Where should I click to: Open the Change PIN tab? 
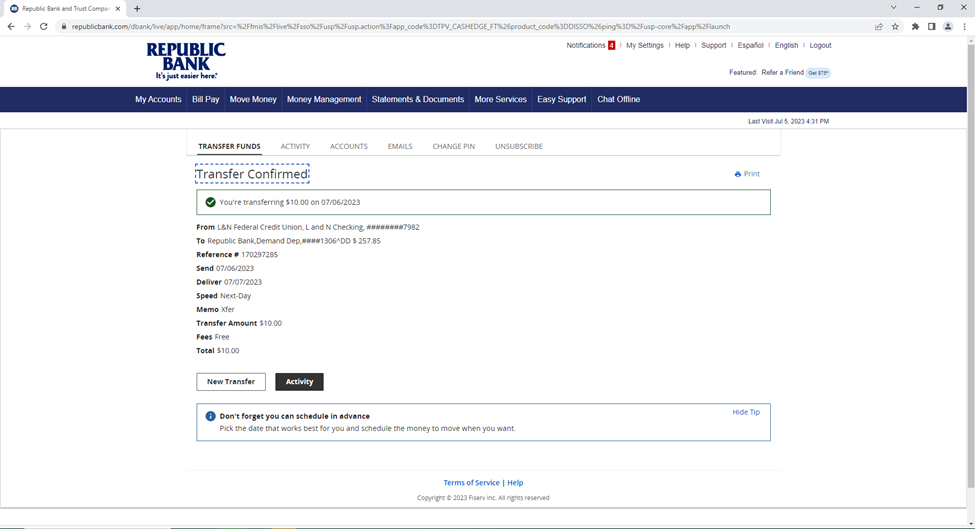(x=454, y=147)
